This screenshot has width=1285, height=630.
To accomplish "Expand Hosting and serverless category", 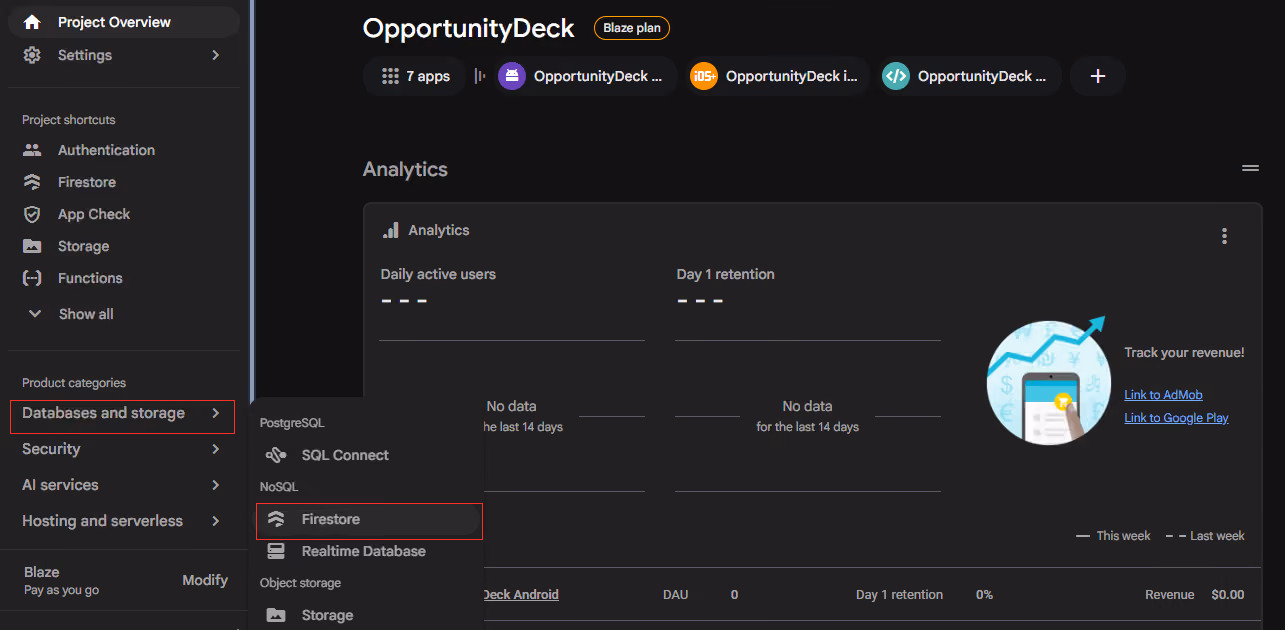I will click(122, 521).
